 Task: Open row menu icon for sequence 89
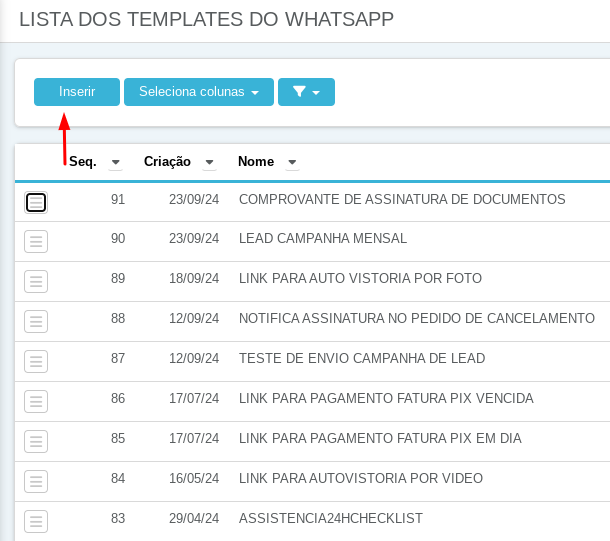[x=36, y=281]
